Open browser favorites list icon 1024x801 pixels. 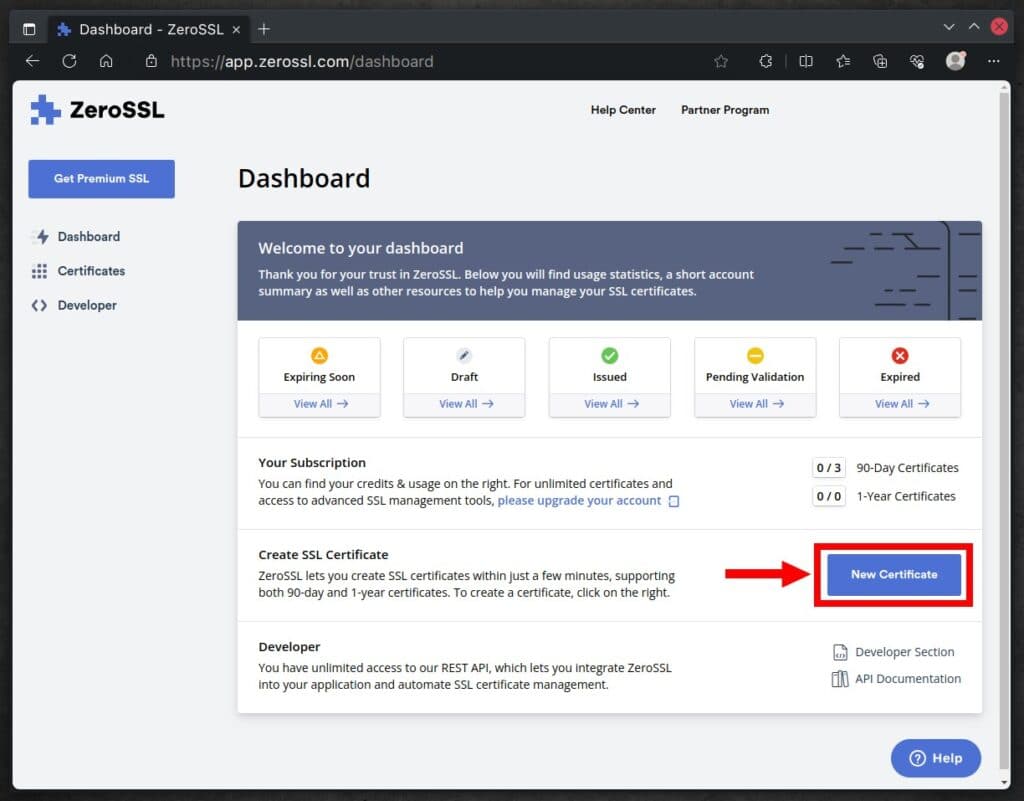843,61
